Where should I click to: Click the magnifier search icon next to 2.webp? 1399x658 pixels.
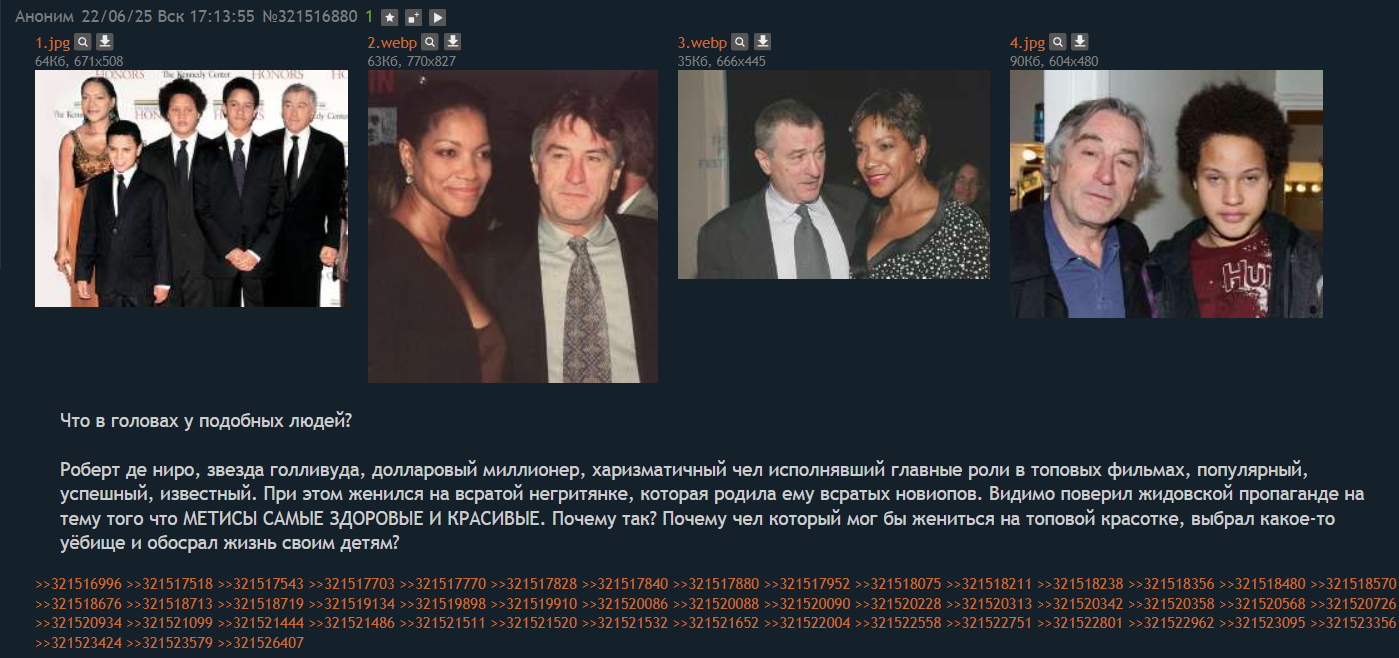[430, 42]
